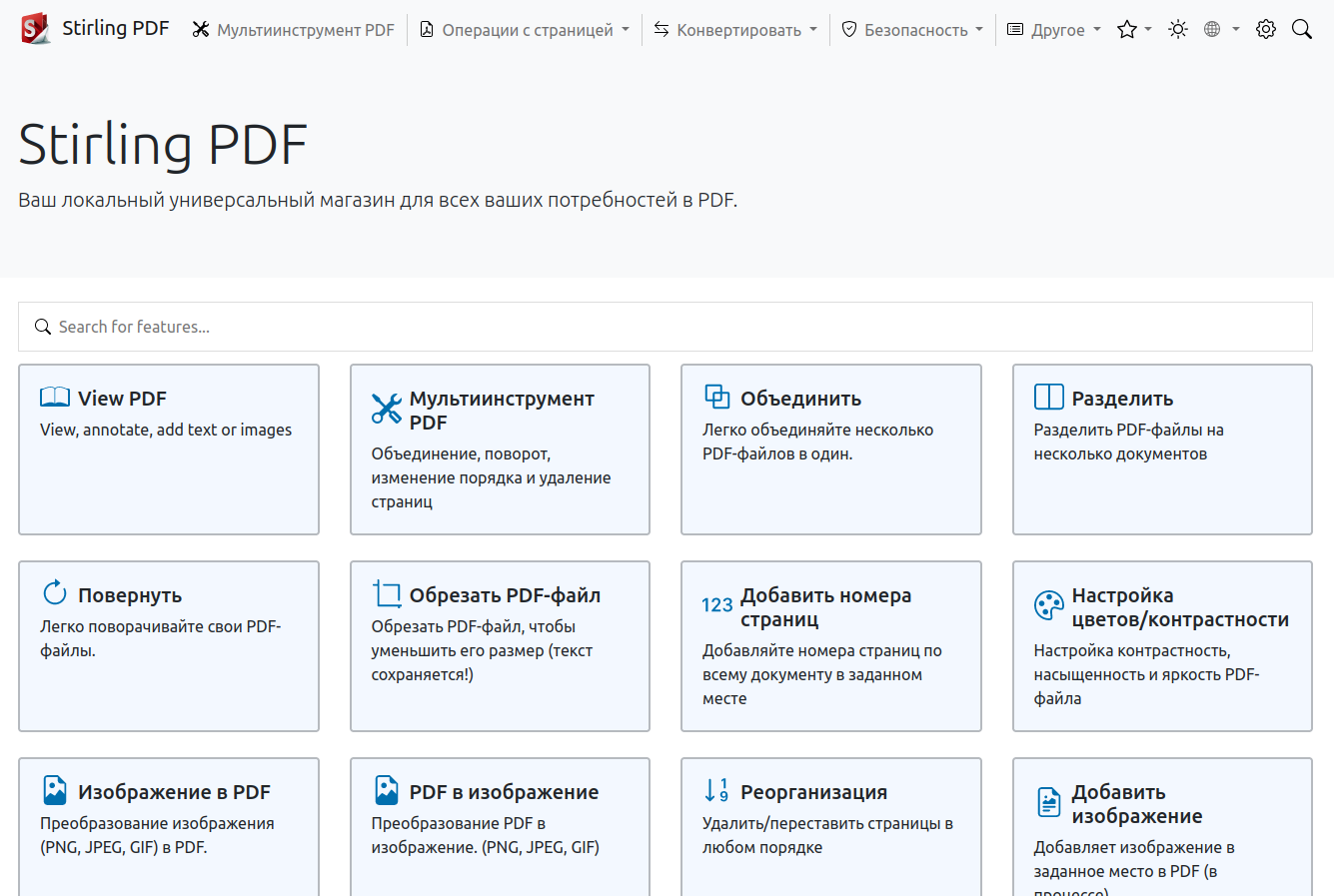Viewport: 1334px width, 896px height.
Task: Expand the Конвертировать dropdown menu
Action: [x=735, y=30]
